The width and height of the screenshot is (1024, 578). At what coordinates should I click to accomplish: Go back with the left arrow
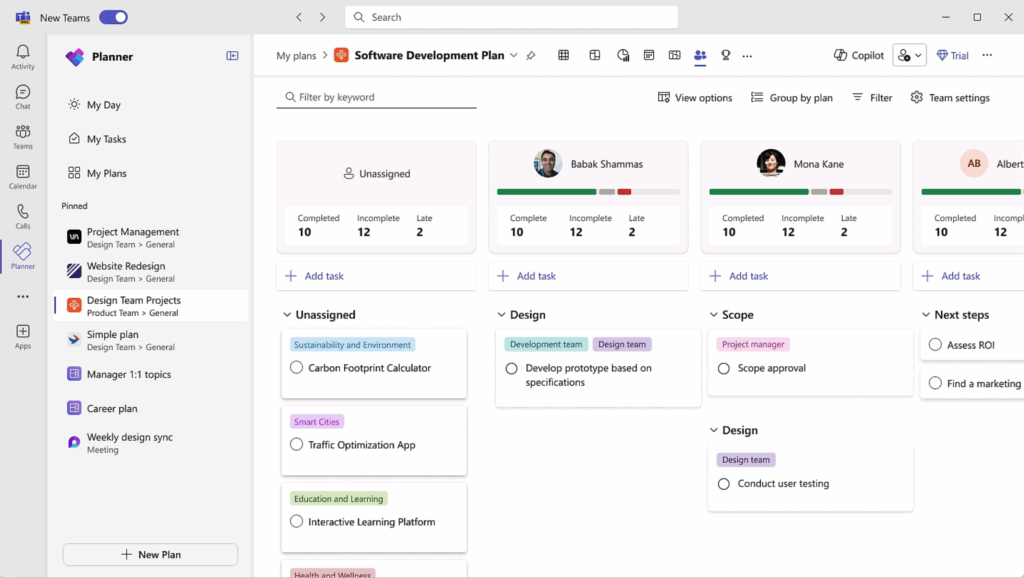point(299,18)
